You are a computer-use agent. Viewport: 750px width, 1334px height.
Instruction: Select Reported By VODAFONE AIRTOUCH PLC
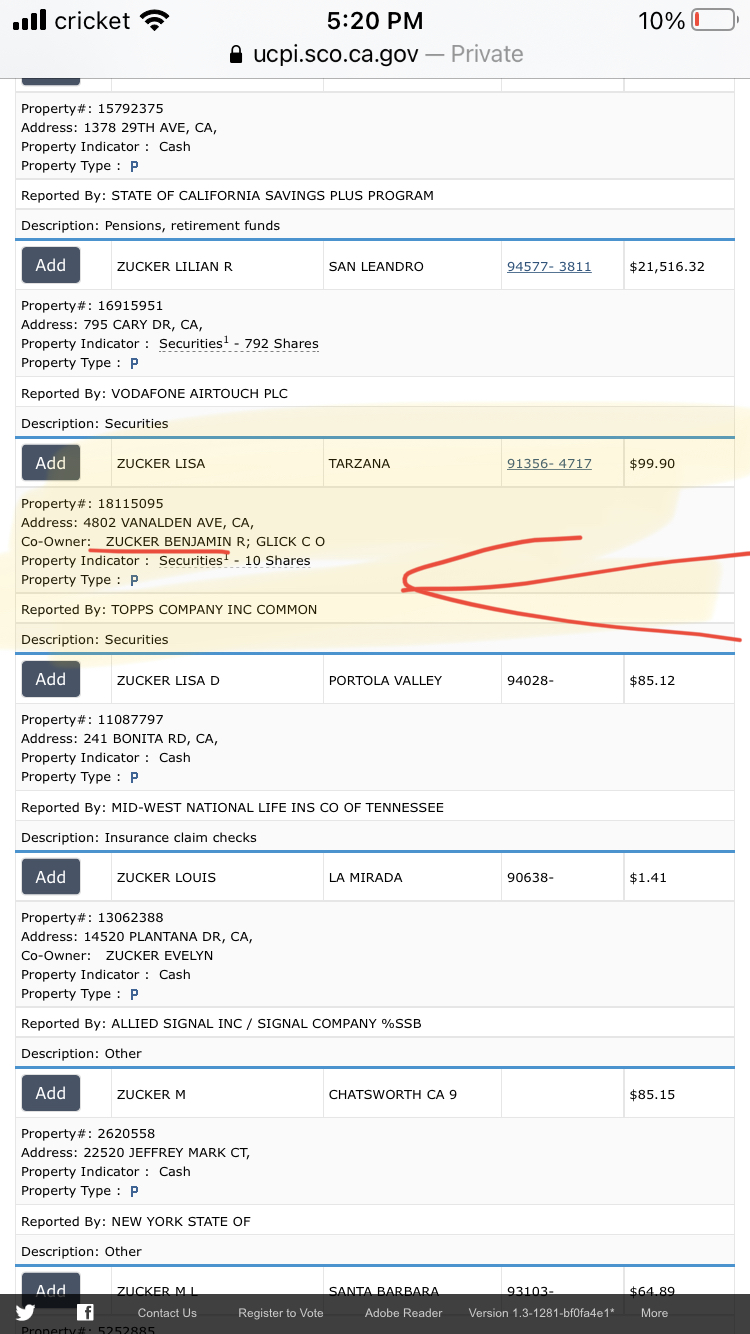199,393
